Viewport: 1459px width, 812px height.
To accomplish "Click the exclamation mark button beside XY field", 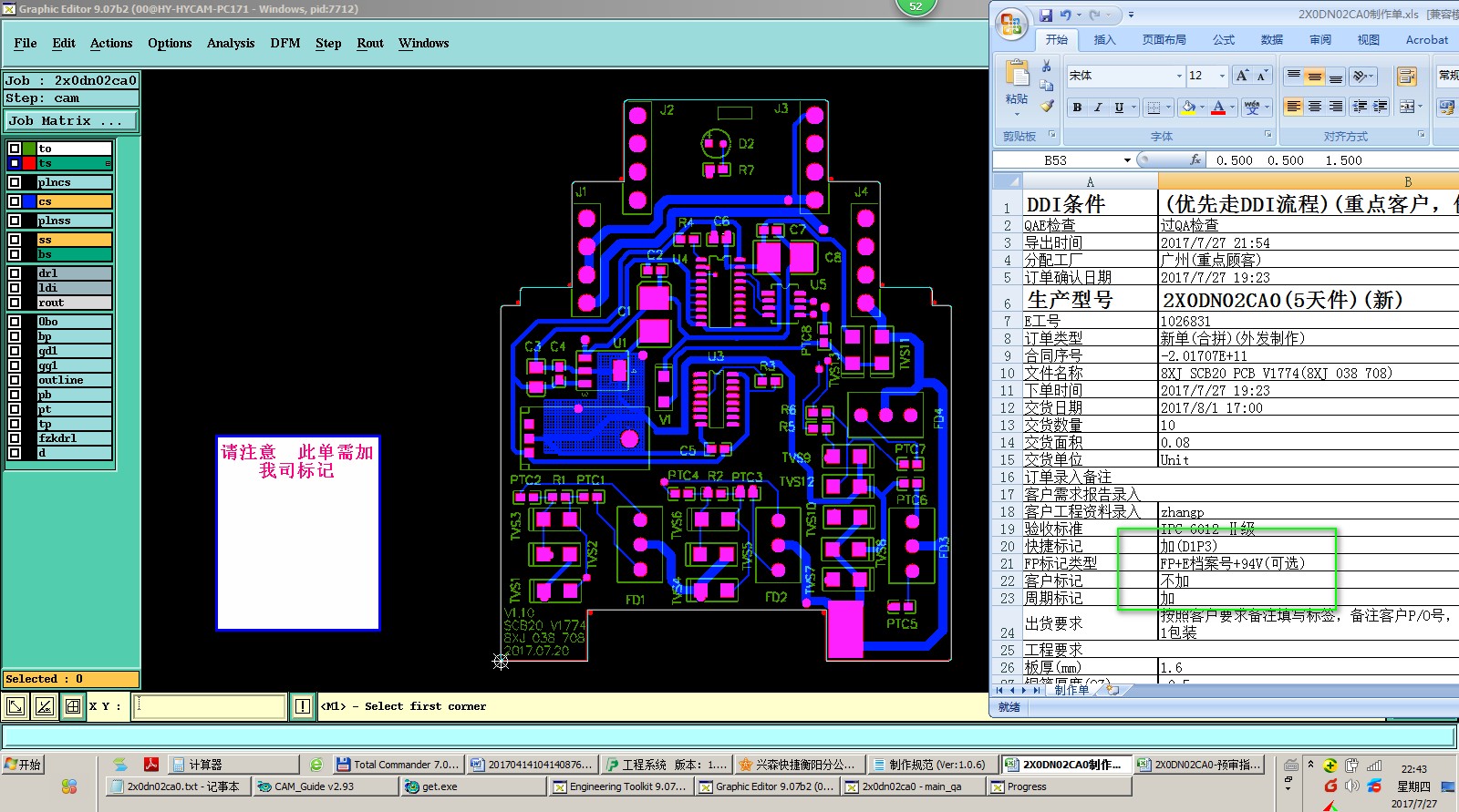I will (x=303, y=706).
